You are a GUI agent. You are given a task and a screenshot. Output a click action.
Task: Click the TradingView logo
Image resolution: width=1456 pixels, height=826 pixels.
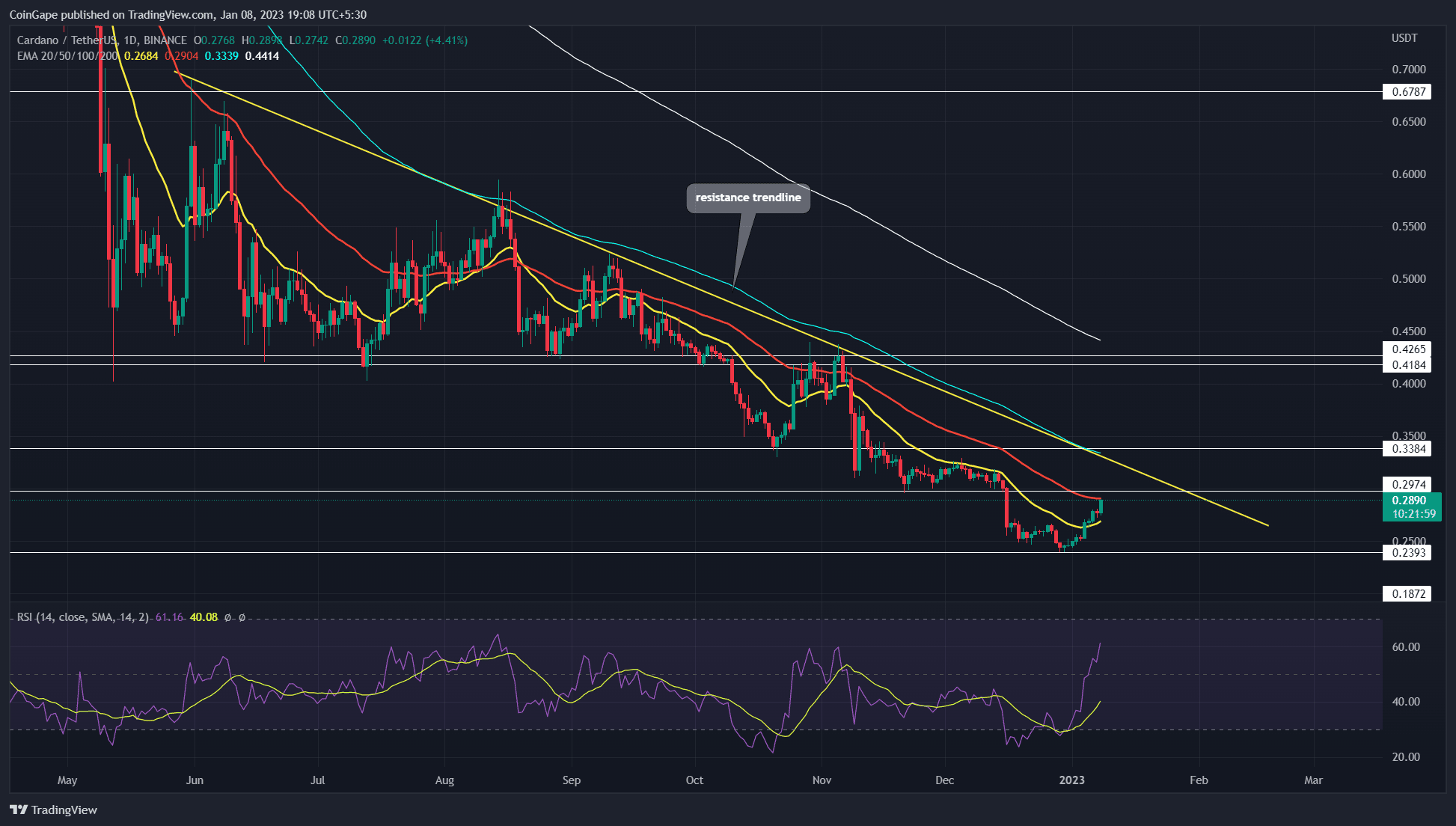coord(53,810)
